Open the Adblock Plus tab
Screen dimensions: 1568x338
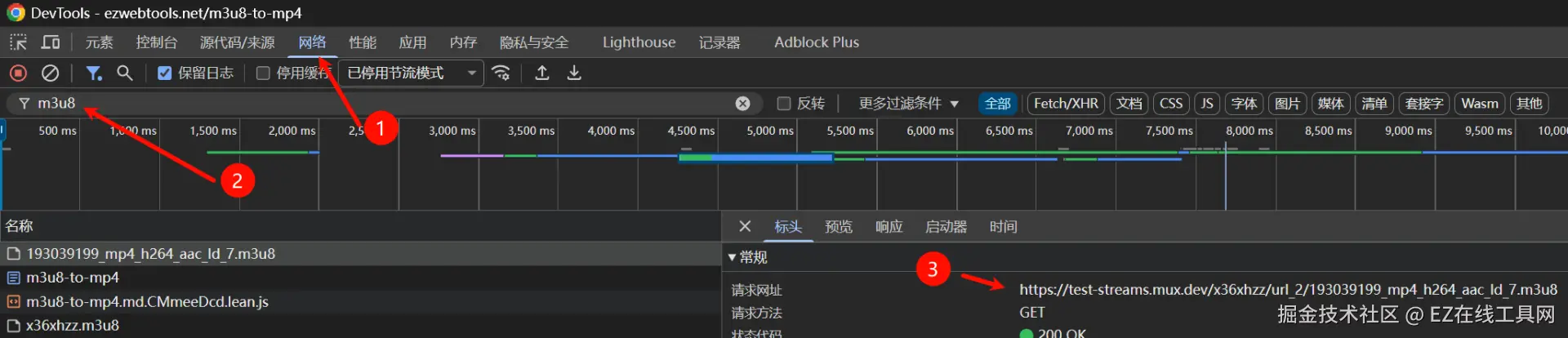click(x=817, y=42)
